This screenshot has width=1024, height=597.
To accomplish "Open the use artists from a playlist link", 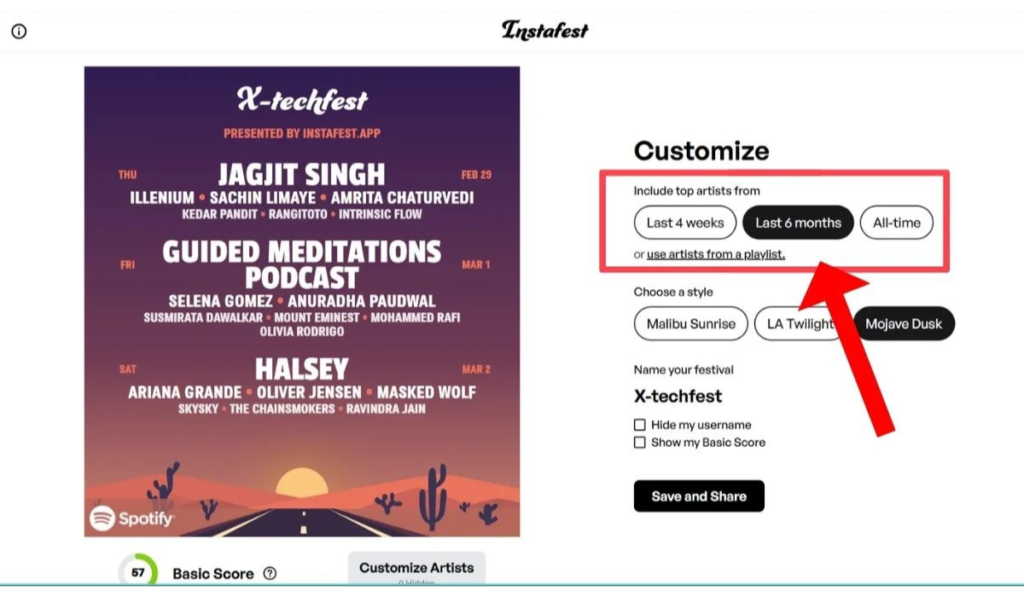I will click(x=716, y=254).
